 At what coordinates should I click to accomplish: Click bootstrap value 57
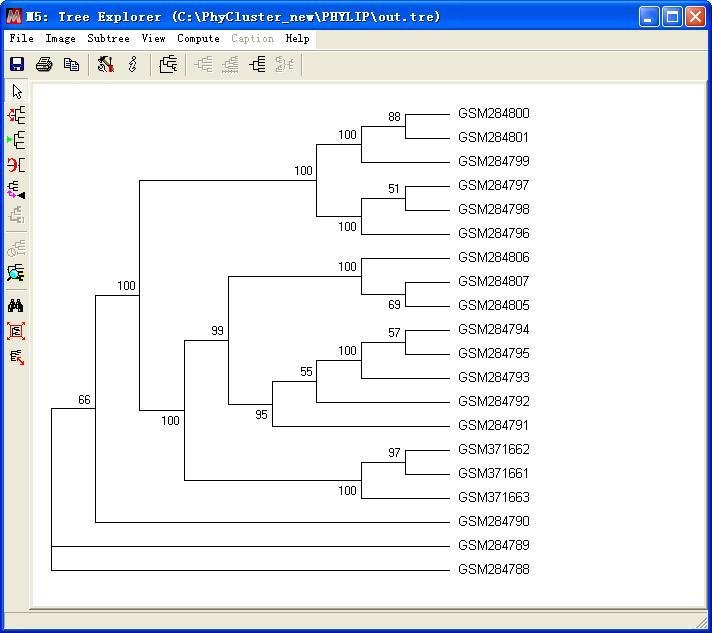tap(394, 333)
